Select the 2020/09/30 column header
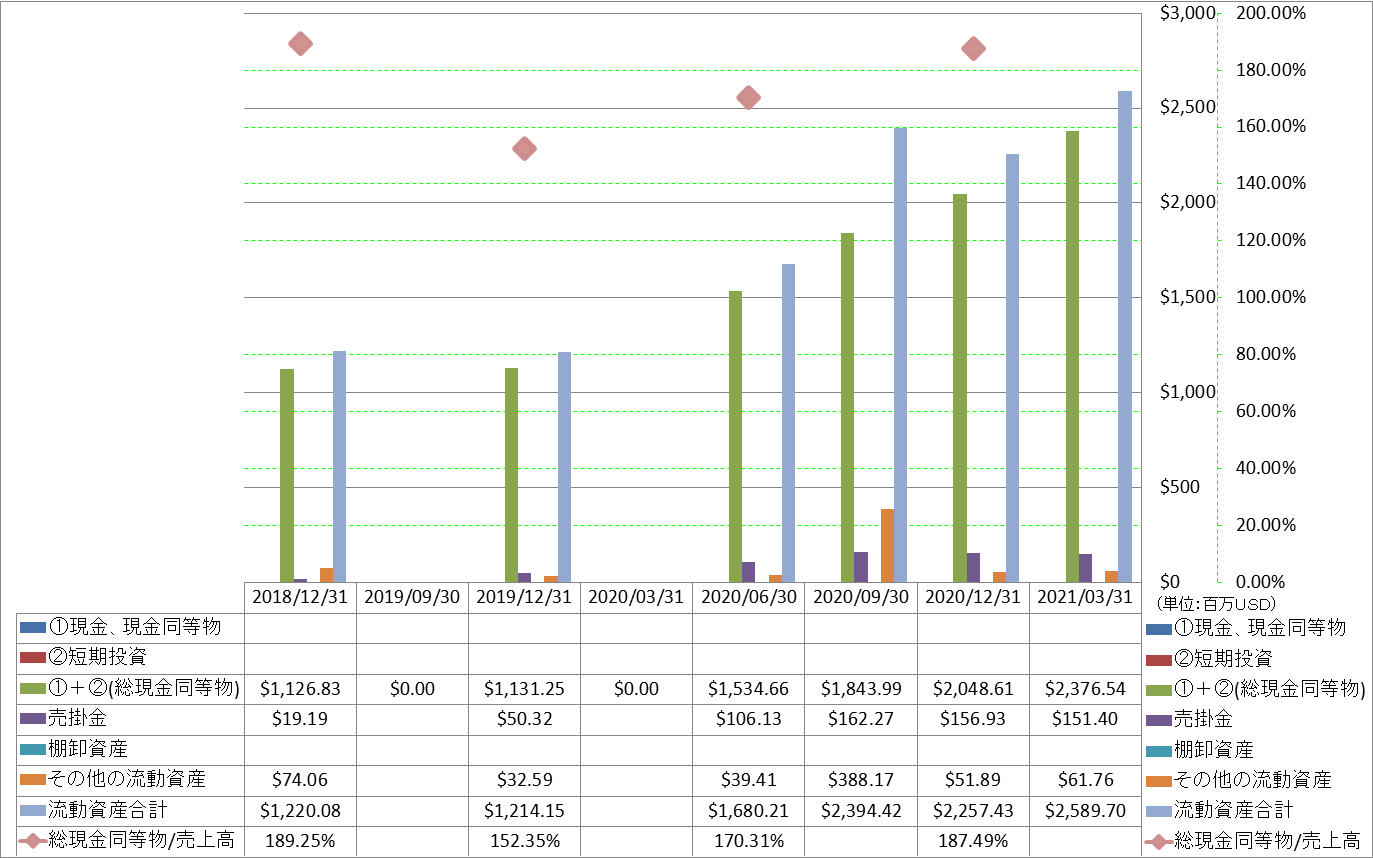 (x=860, y=597)
